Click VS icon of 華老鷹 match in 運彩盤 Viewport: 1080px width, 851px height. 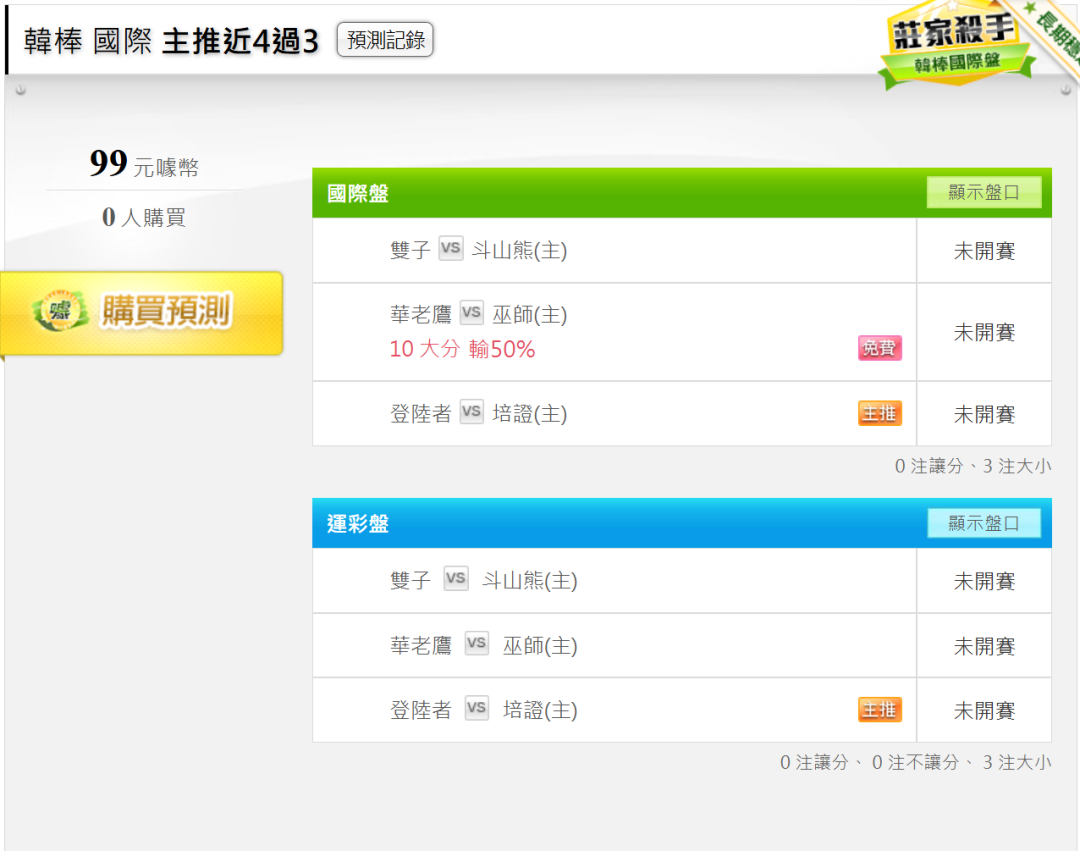[477, 644]
